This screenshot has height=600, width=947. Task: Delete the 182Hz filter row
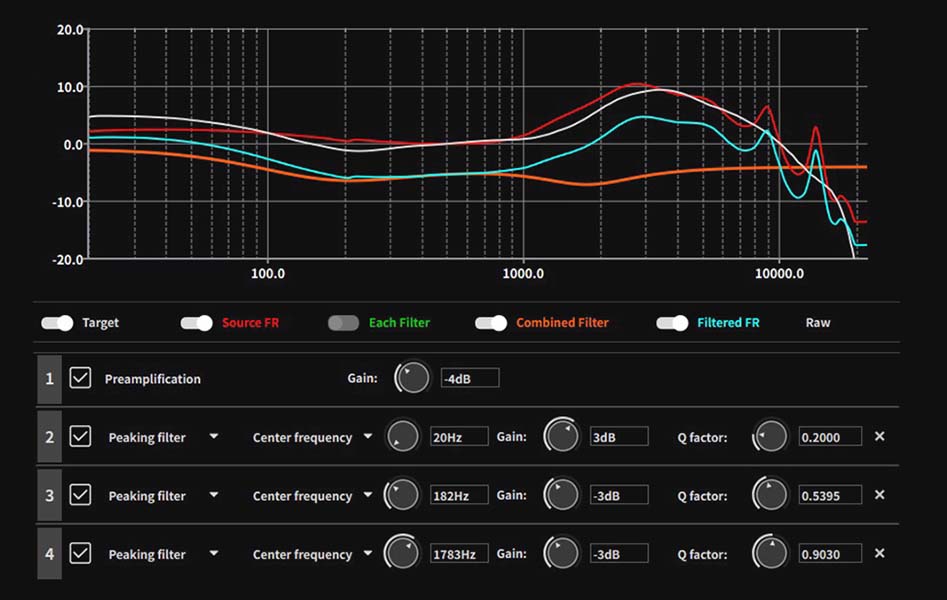[x=879, y=495]
